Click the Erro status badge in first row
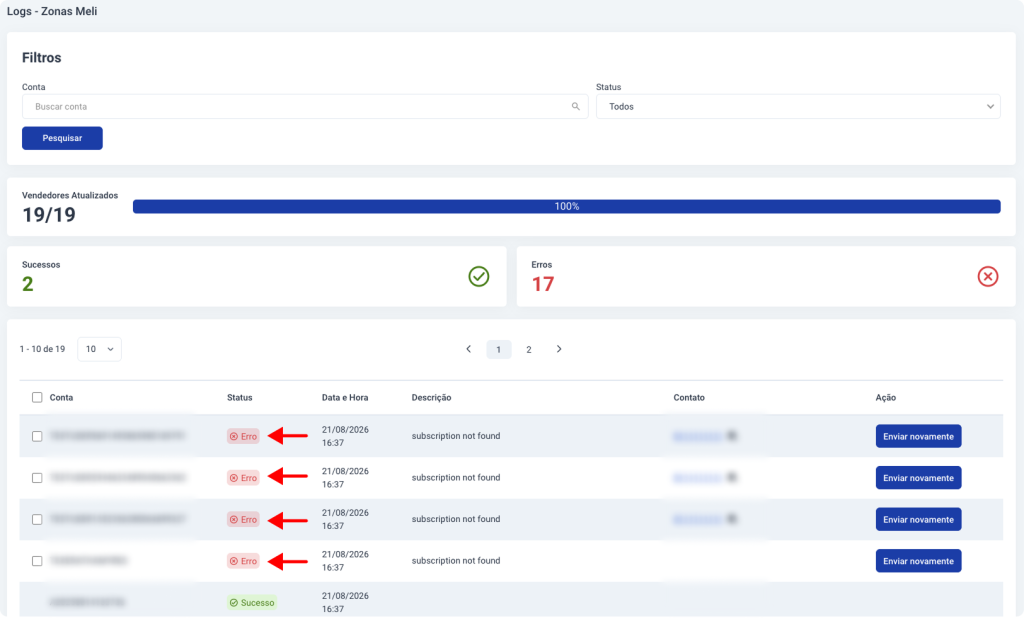Image resolution: width=1024 pixels, height=619 pixels. click(x=243, y=436)
